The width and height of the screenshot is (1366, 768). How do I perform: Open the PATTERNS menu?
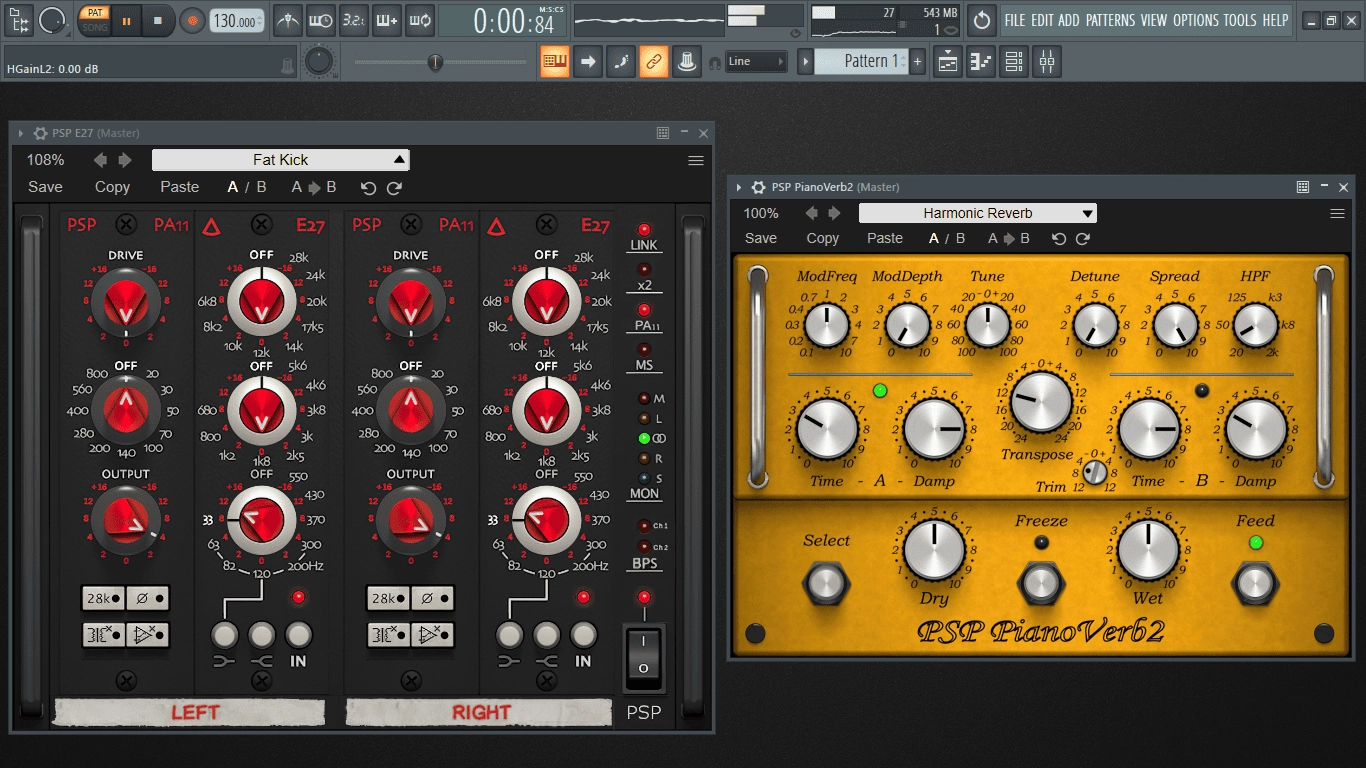point(1111,20)
